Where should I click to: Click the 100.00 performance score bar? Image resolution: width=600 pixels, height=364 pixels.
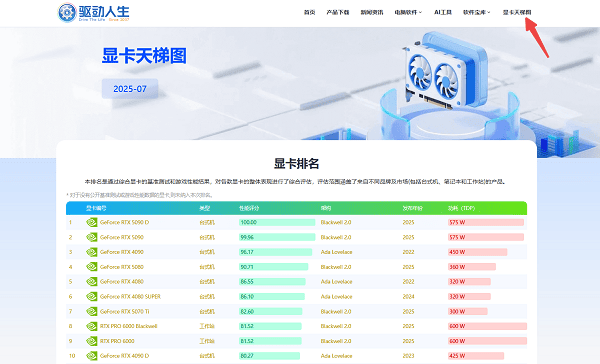point(277,222)
